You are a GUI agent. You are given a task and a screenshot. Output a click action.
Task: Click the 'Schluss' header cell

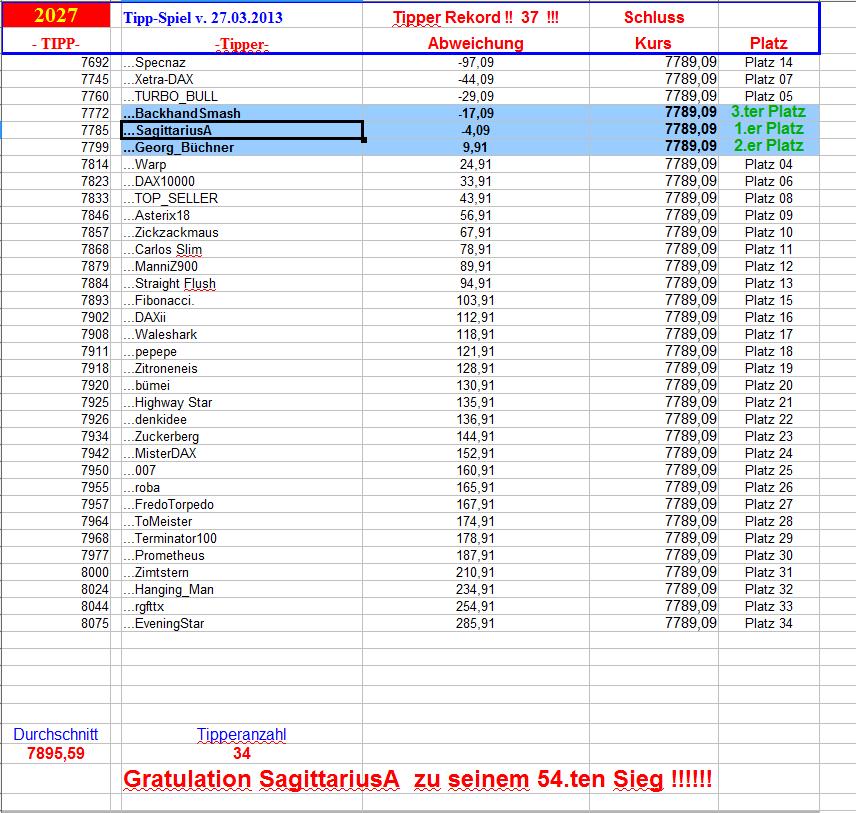[653, 17]
